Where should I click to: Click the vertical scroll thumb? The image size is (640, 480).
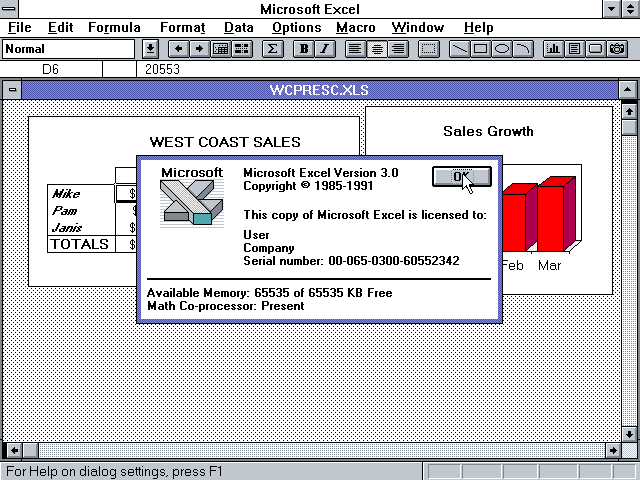click(629, 127)
